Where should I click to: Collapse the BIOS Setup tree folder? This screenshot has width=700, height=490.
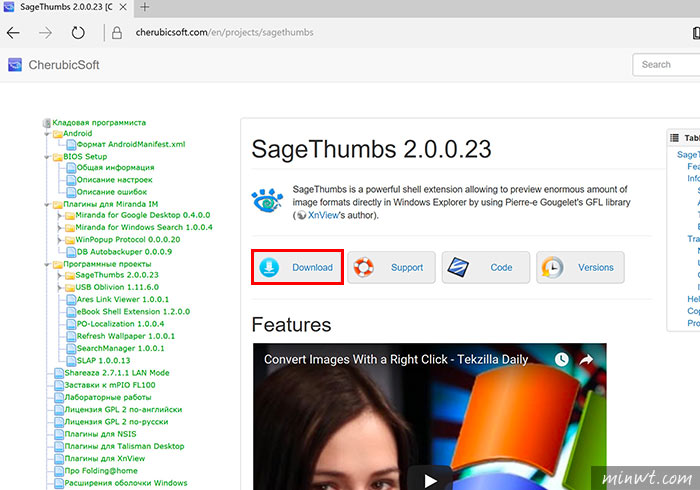tap(47, 157)
